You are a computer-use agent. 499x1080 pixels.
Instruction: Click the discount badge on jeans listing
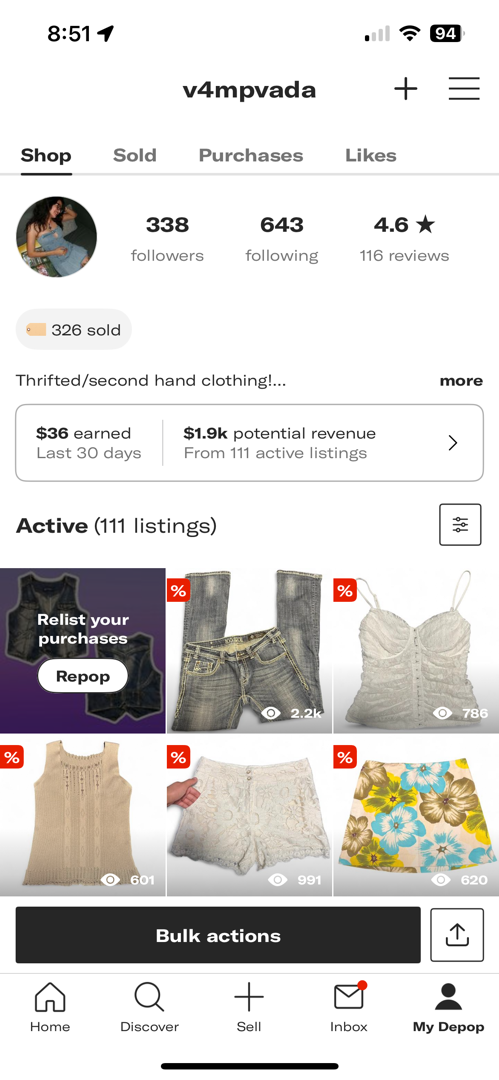(178, 590)
